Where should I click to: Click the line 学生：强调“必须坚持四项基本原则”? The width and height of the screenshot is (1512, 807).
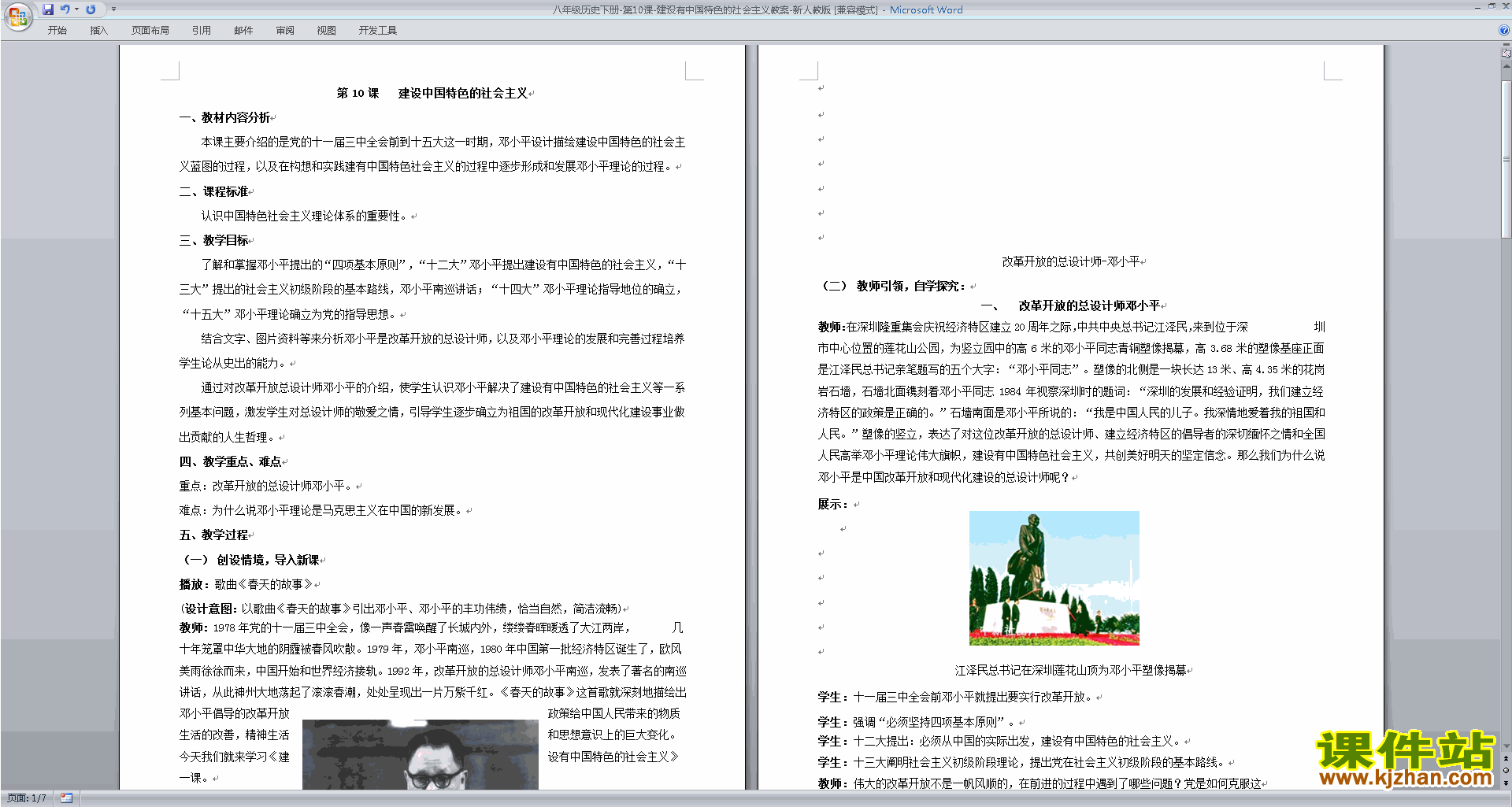(x=917, y=722)
